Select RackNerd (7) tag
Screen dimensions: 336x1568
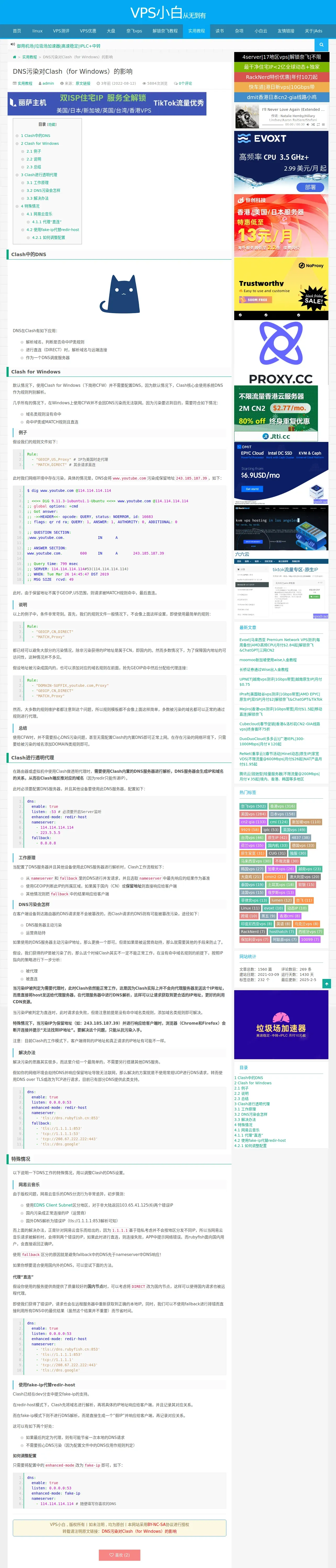[253, 931]
